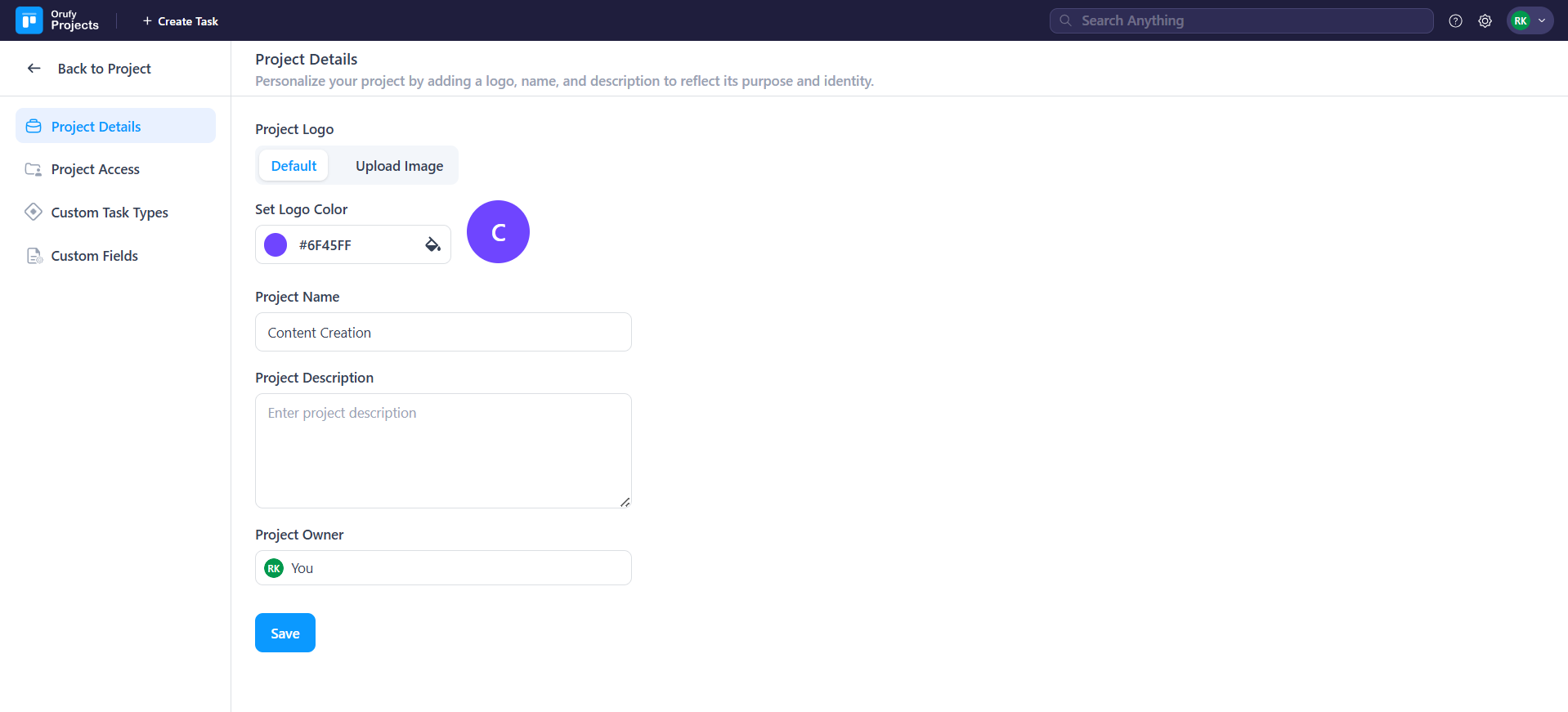The image size is (1568, 712).
Task: Open the Project Details sidebar item
Action: point(96,127)
